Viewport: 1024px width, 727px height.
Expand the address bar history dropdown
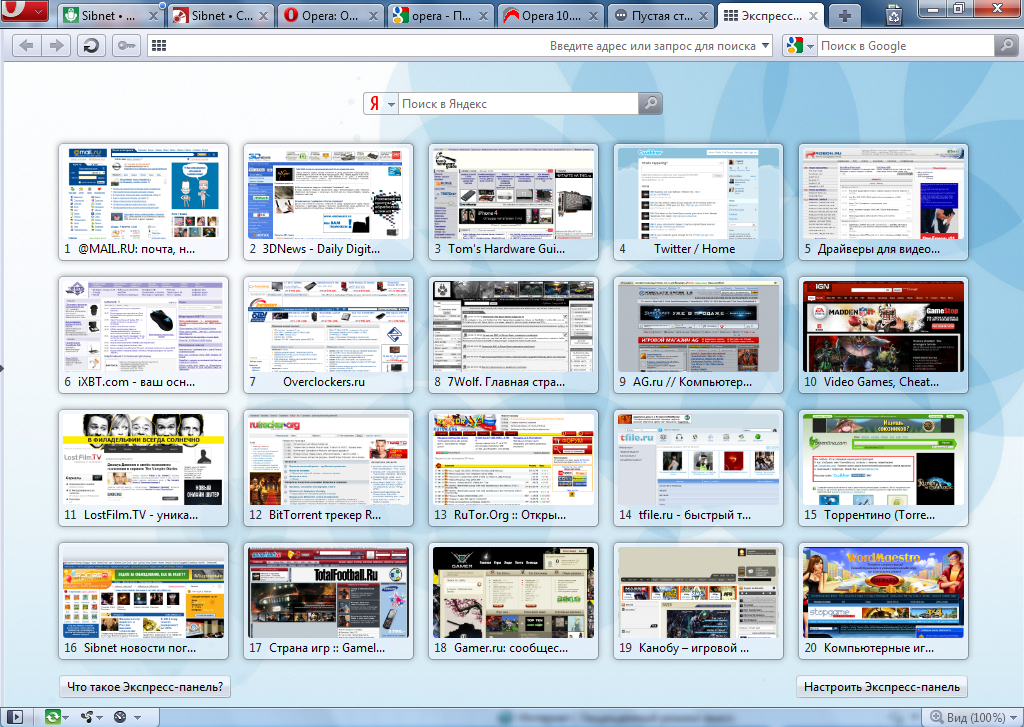point(765,46)
